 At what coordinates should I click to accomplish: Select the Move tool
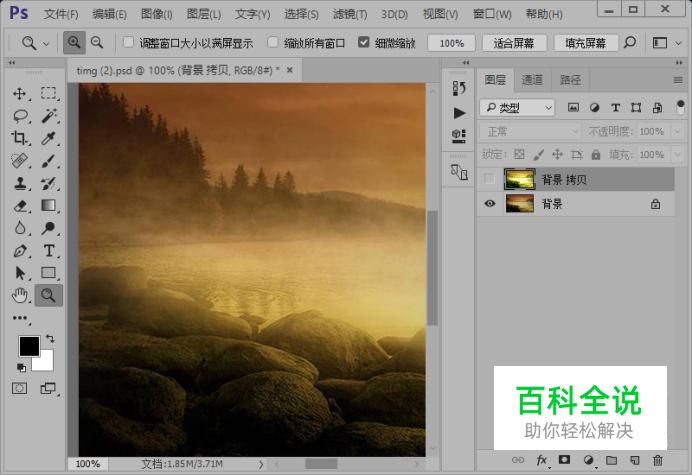click(x=19, y=94)
